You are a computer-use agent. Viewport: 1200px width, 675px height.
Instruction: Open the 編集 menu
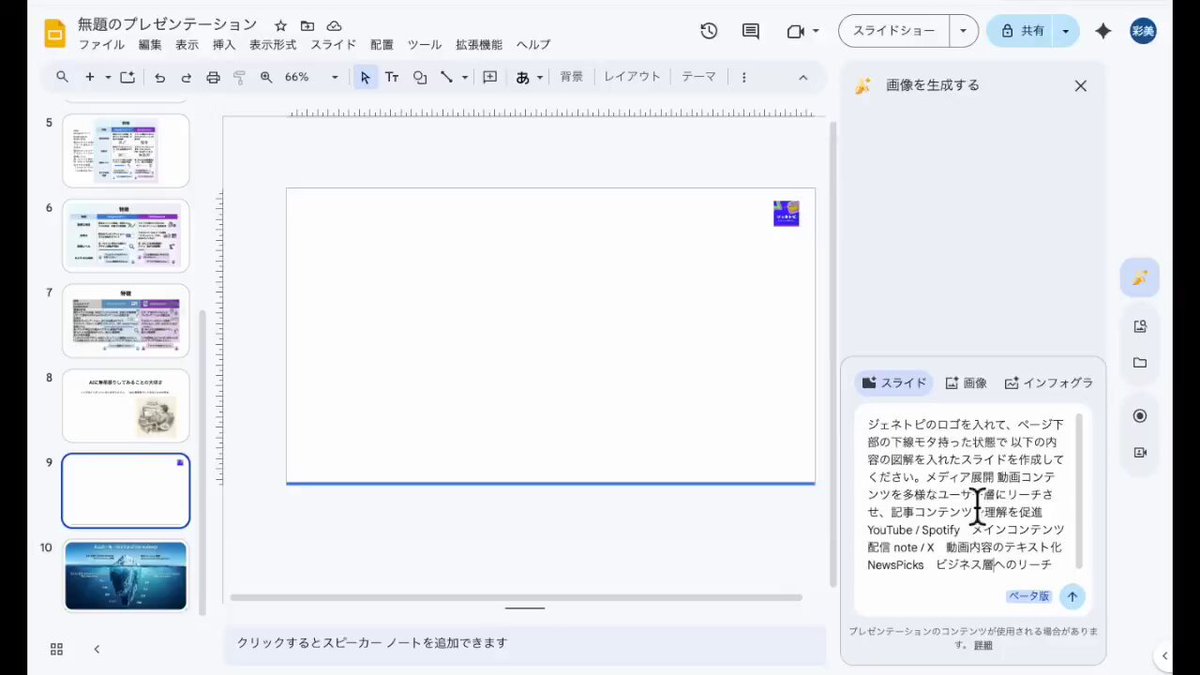pos(150,45)
